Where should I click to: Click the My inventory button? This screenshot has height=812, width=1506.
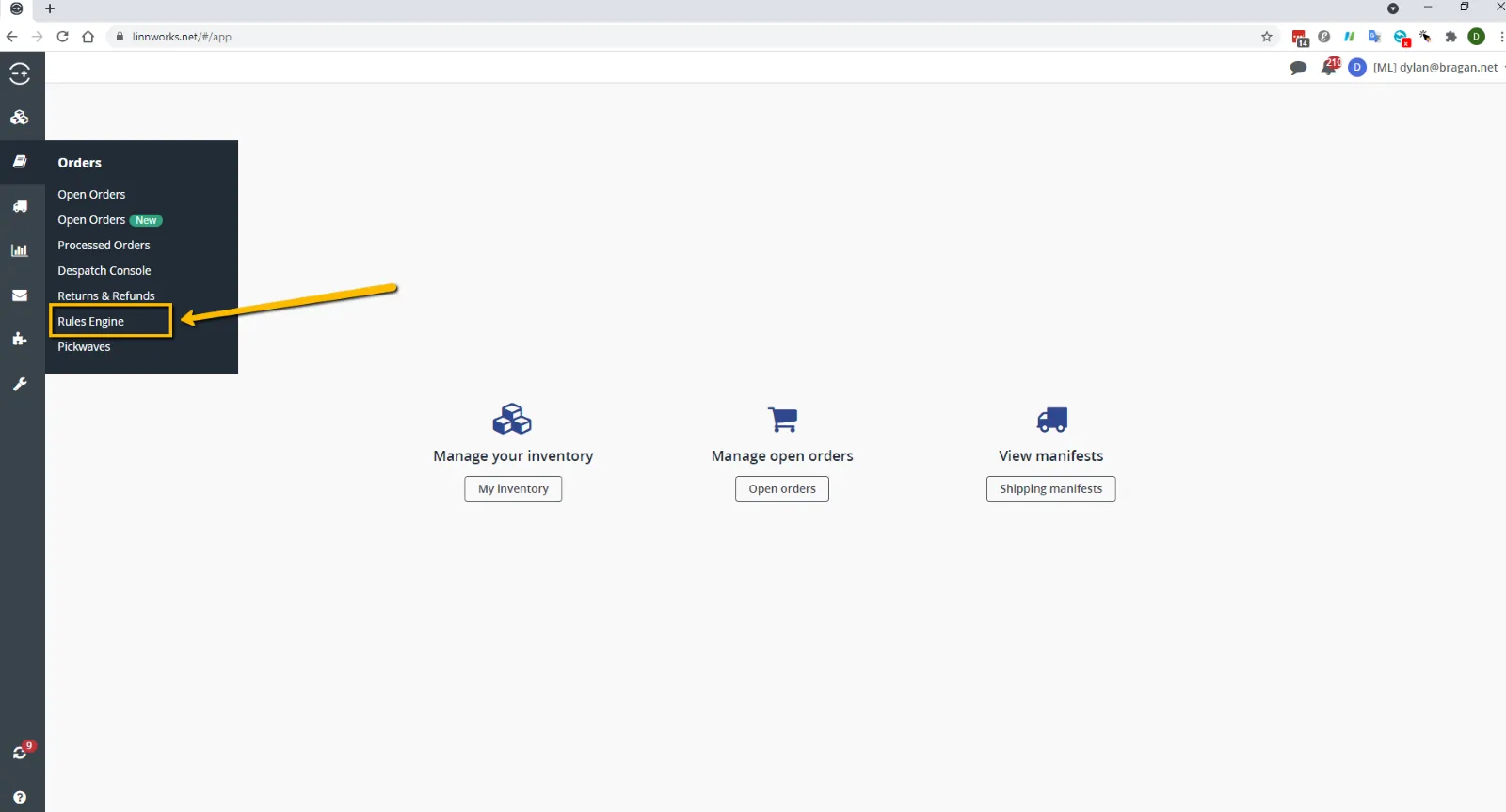point(513,489)
